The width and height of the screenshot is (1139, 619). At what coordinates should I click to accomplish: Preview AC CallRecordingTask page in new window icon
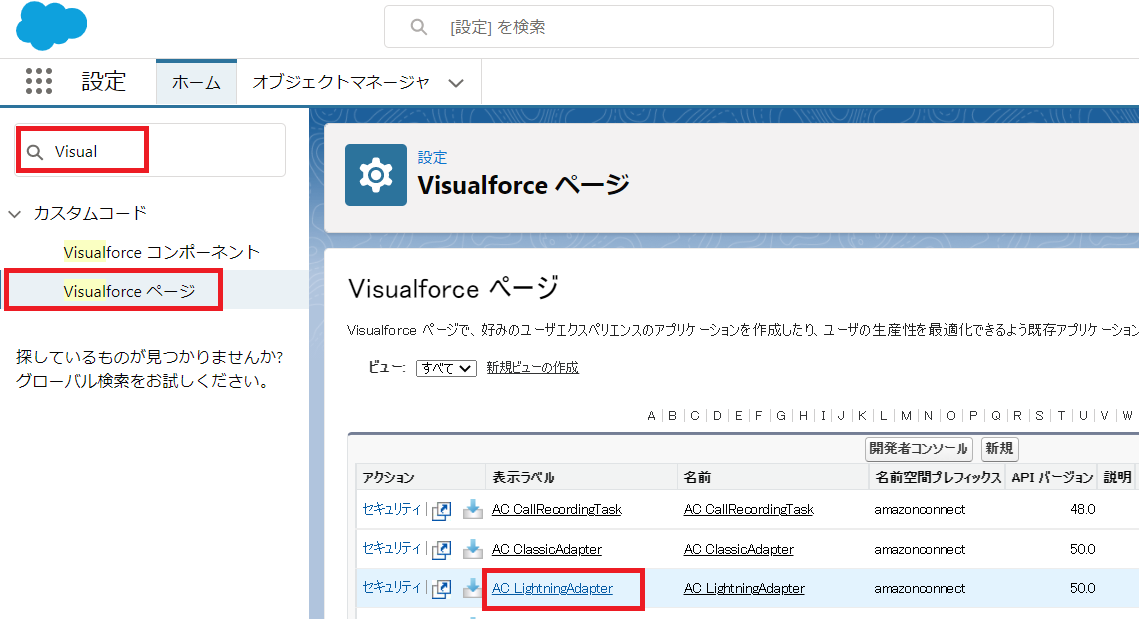(442, 511)
